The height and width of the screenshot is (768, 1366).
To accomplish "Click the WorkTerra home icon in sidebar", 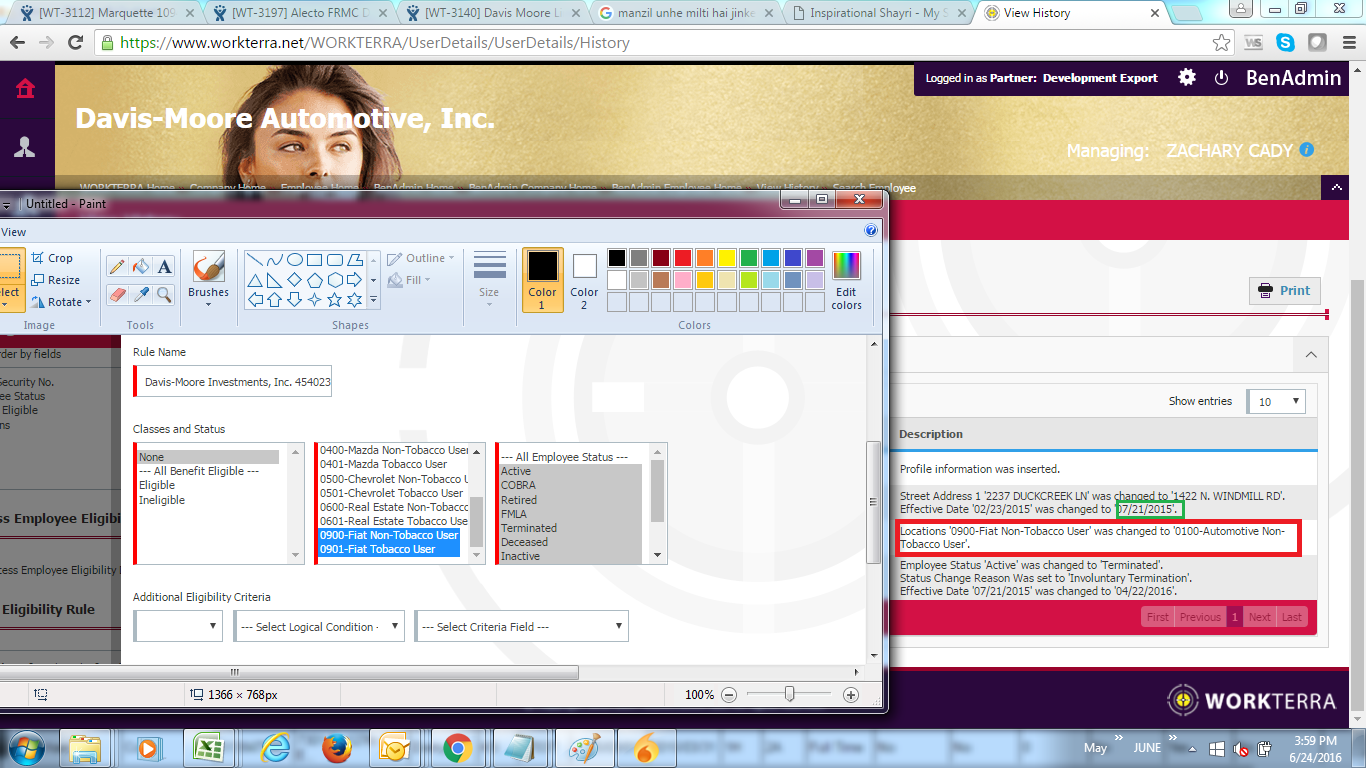I will click(25, 88).
